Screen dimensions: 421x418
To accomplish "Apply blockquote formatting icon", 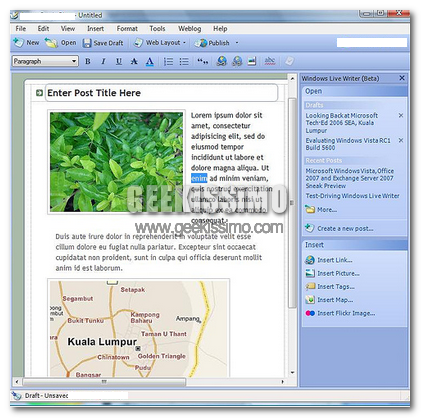I will (202, 61).
